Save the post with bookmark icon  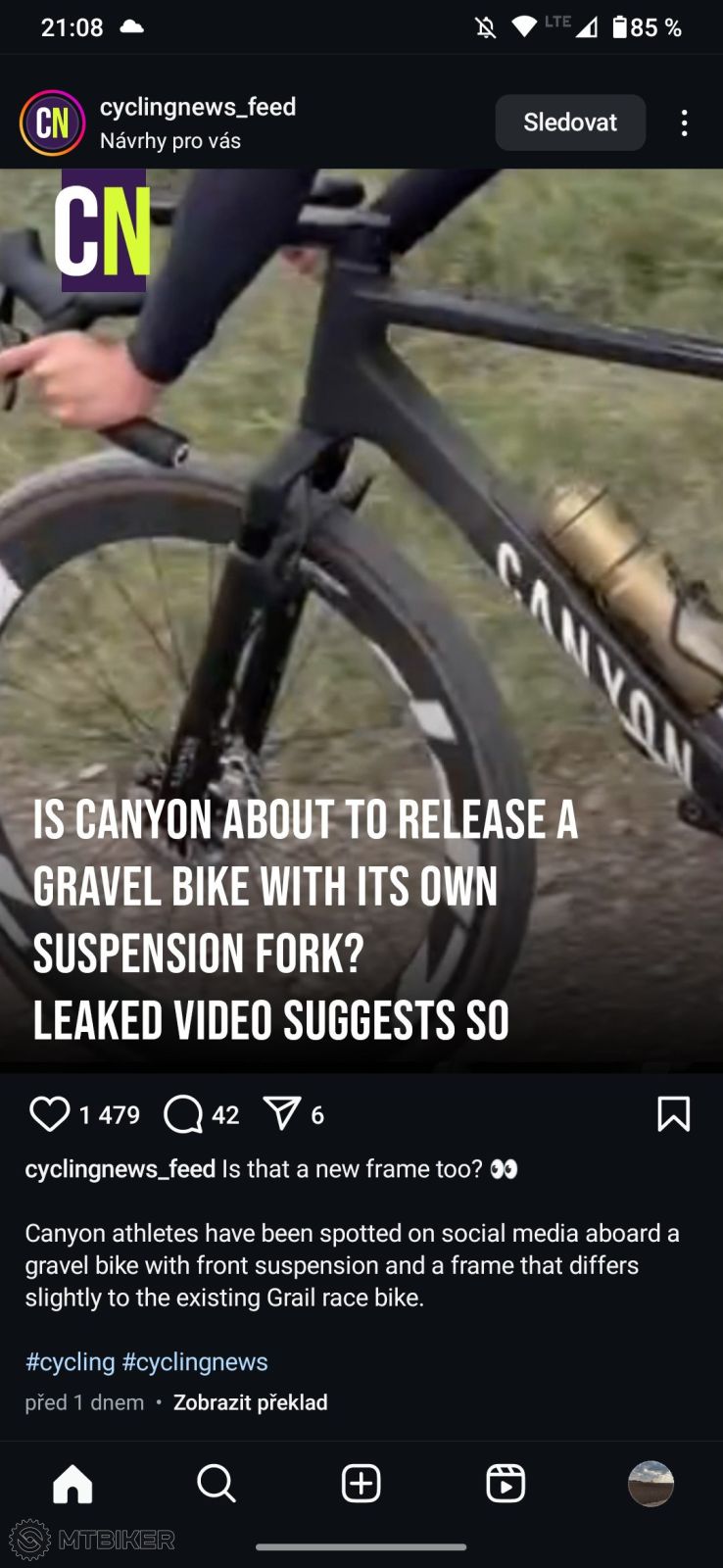[x=673, y=1114]
